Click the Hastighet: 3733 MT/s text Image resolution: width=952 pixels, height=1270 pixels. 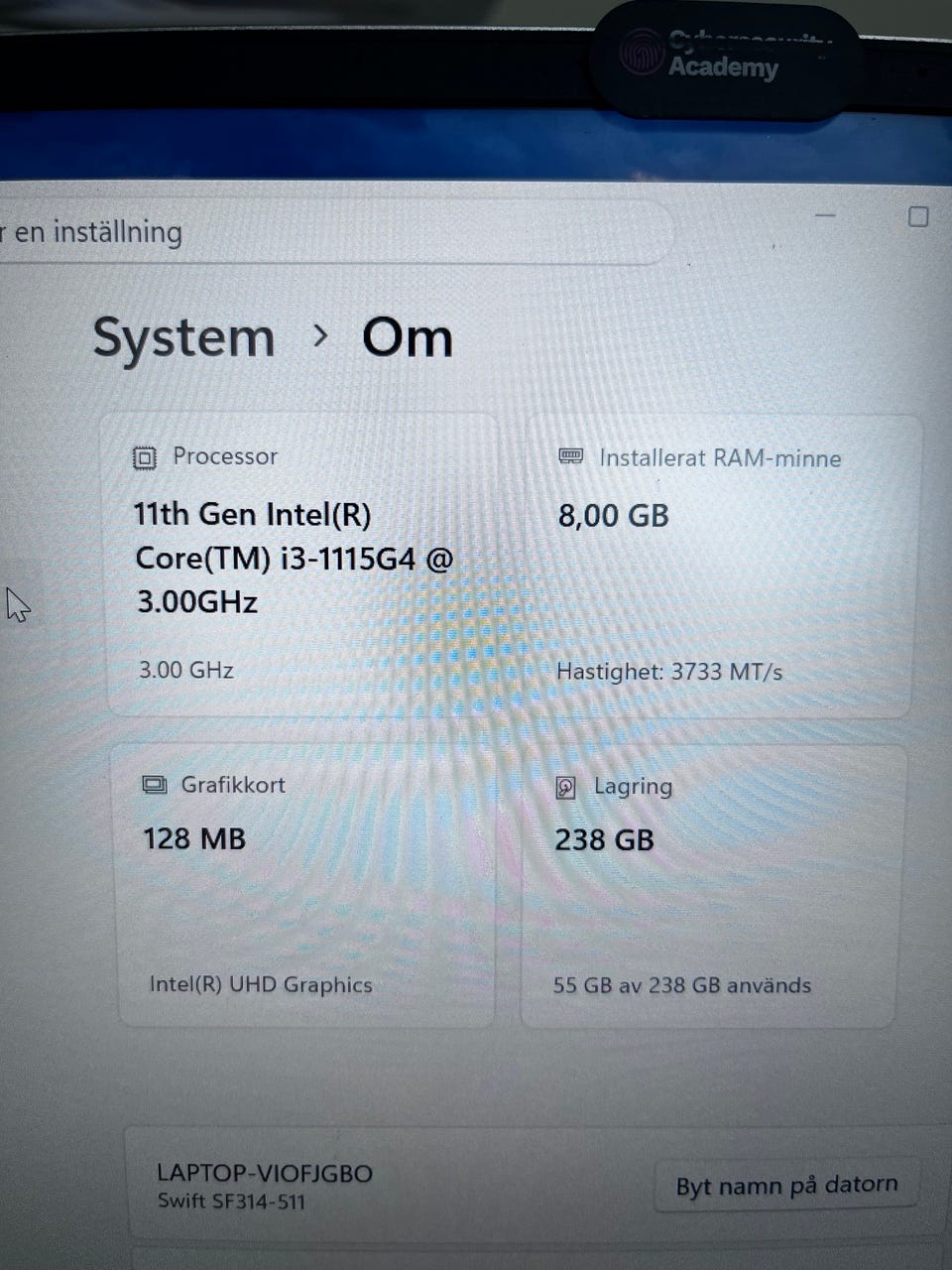(669, 672)
